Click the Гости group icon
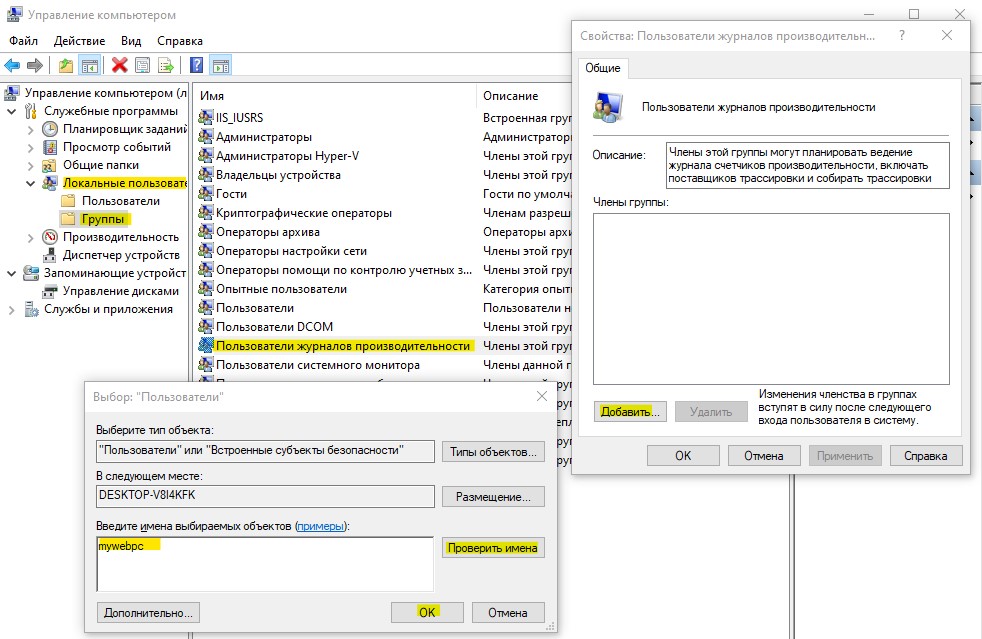This screenshot has width=982, height=639. click(205, 194)
